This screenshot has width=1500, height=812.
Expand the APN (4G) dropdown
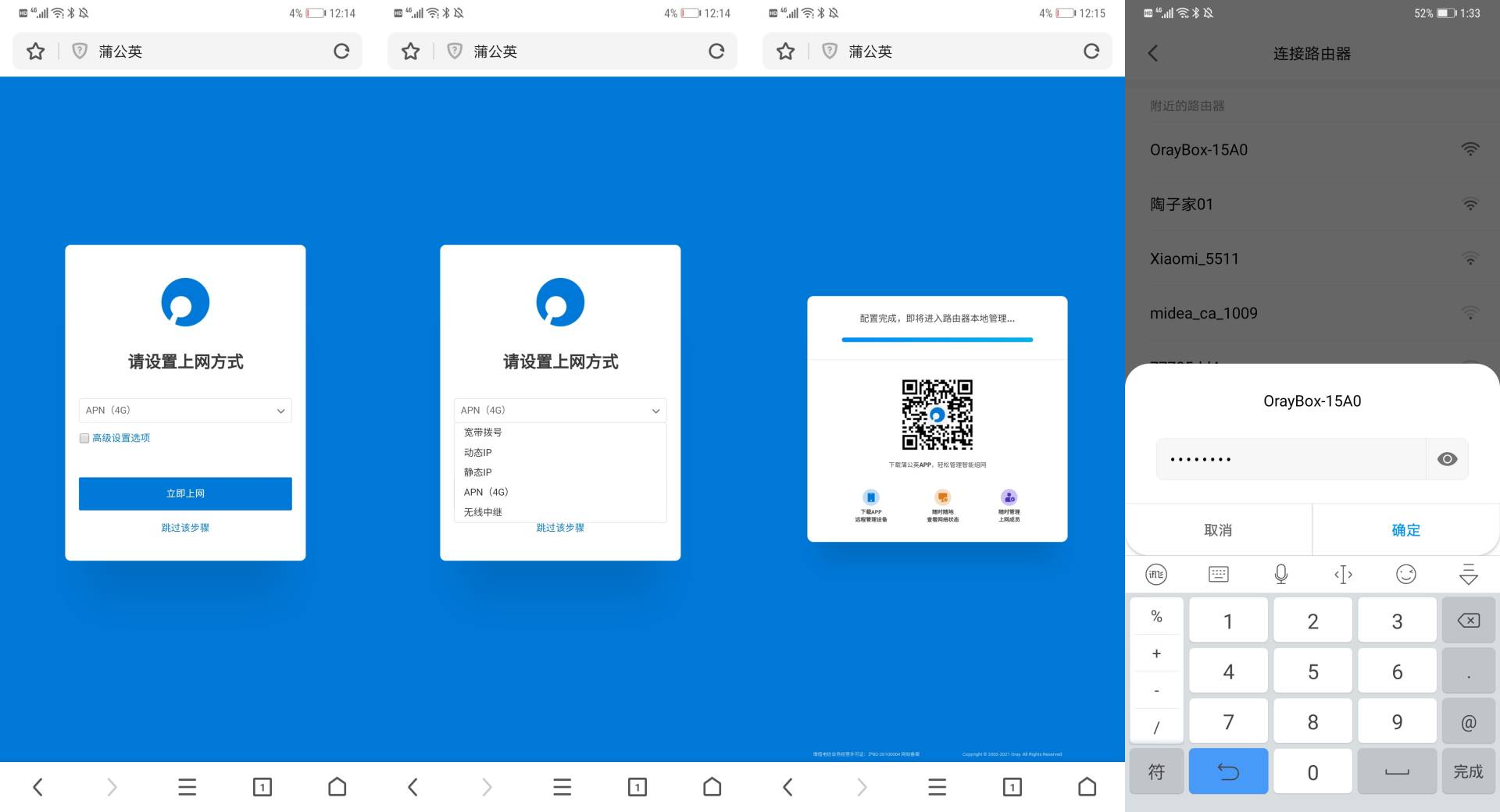pyautogui.click(x=184, y=410)
